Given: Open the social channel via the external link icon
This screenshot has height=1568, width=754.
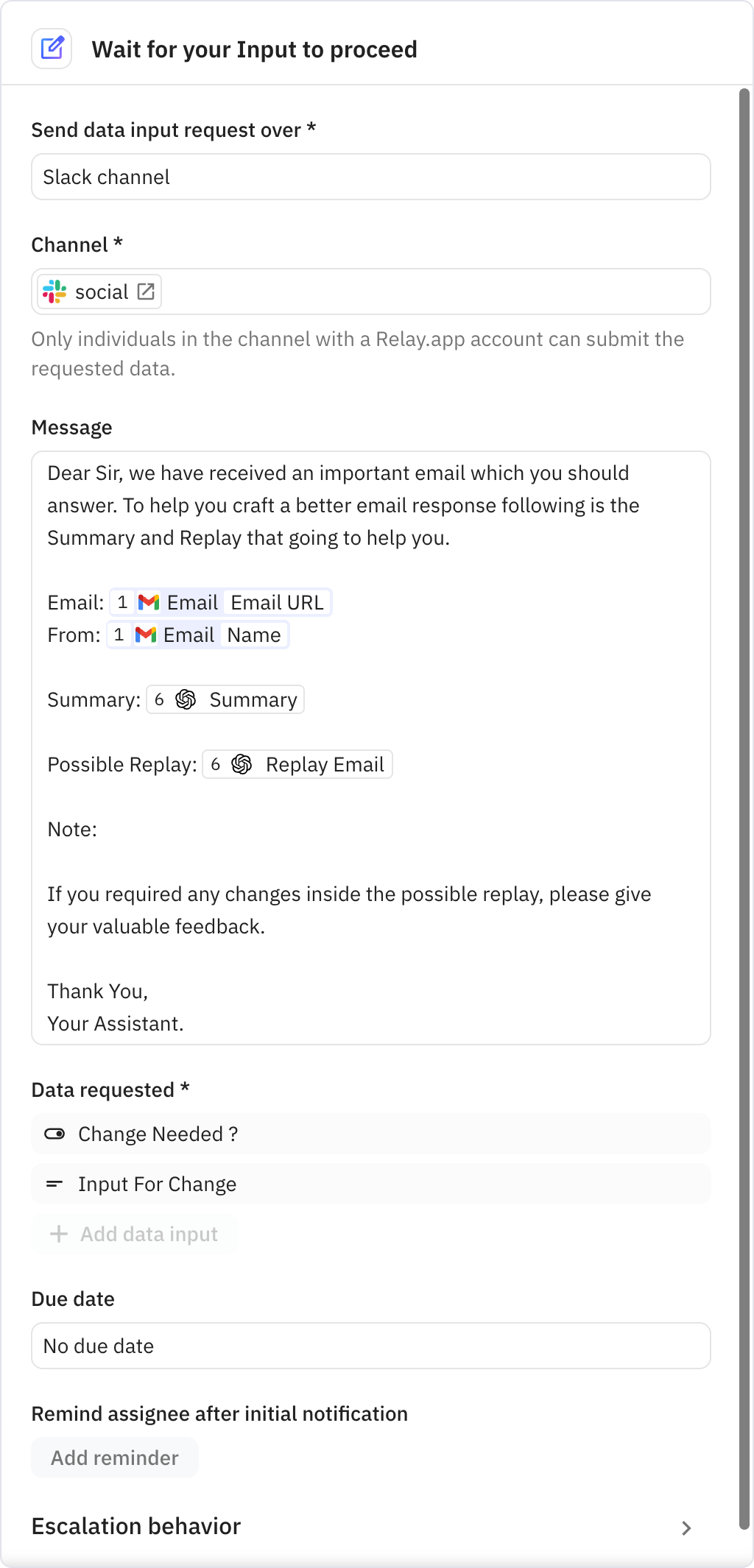Looking at the screenshot, I should pyautogui.click(x=146, y=291).
